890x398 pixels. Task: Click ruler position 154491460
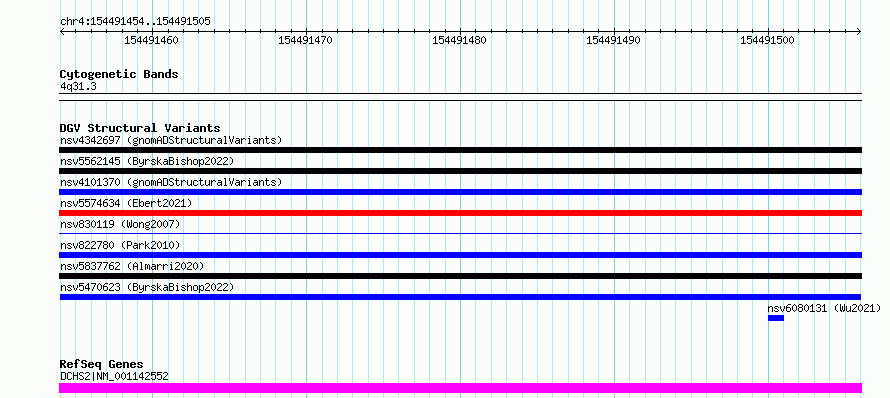click(152, 40)
